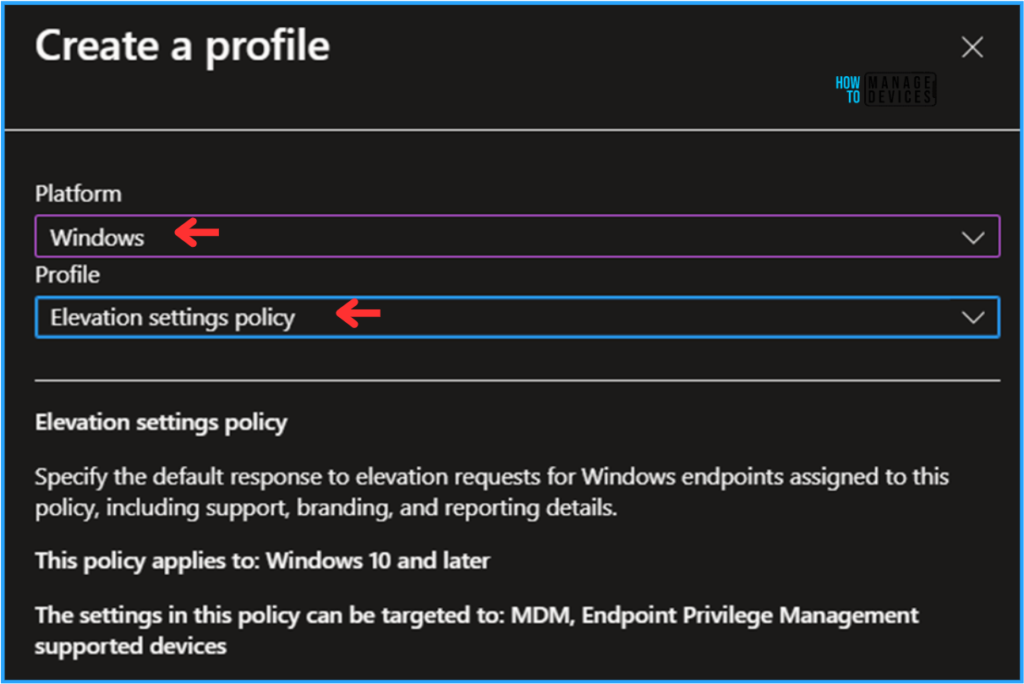Click the Platform dropdown chevron arrow
The width and height of the screenshot is (1024, 684).
[972, 238]
